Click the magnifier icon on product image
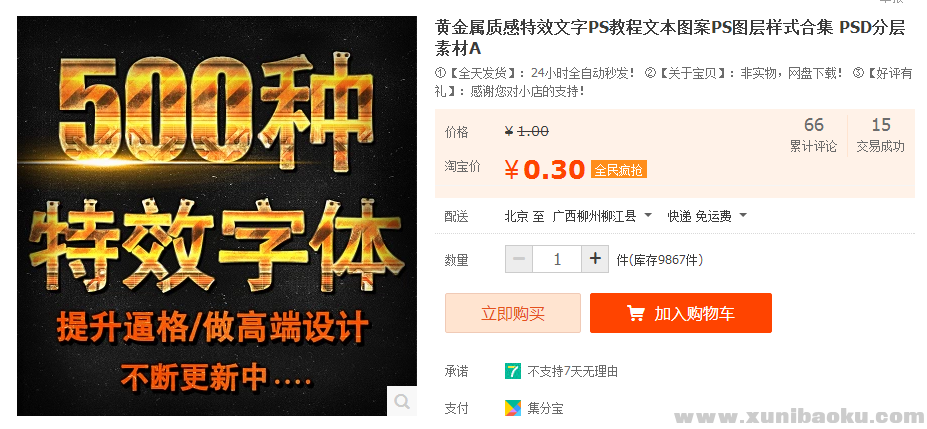This screenshot has width=927, height=429. coord(402,401)
